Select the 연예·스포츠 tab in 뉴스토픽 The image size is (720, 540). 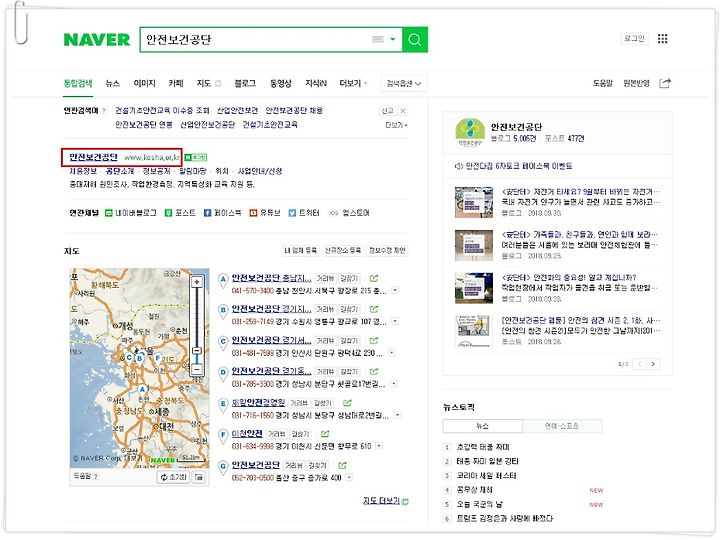562,426
